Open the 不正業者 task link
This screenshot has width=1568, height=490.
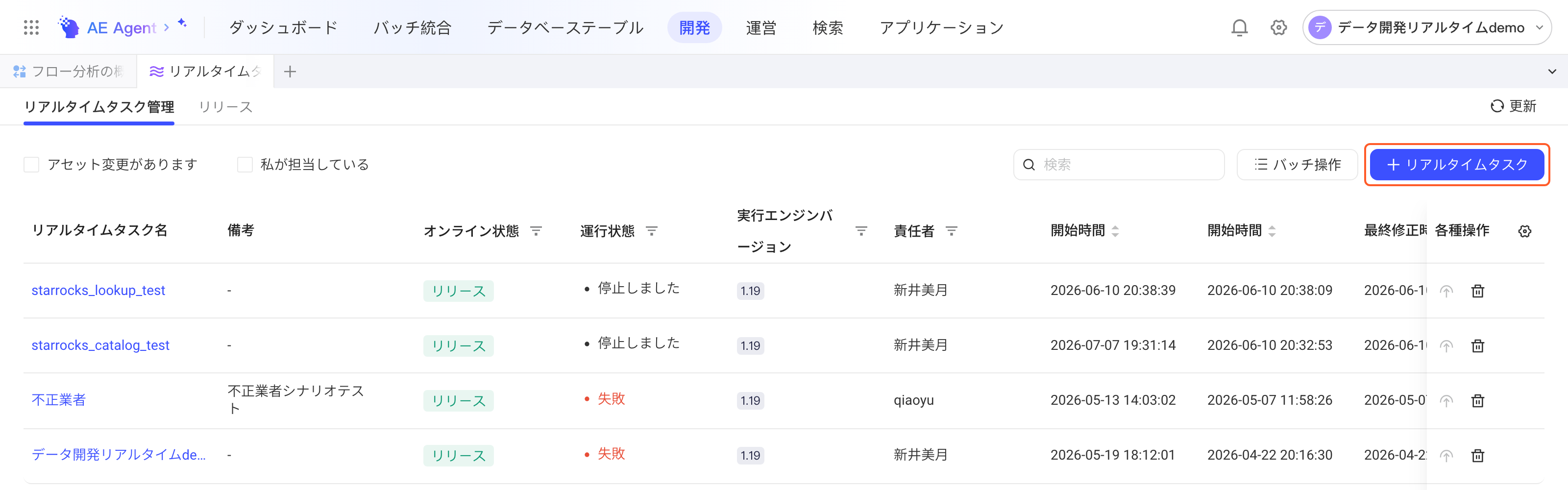[58, 400]
